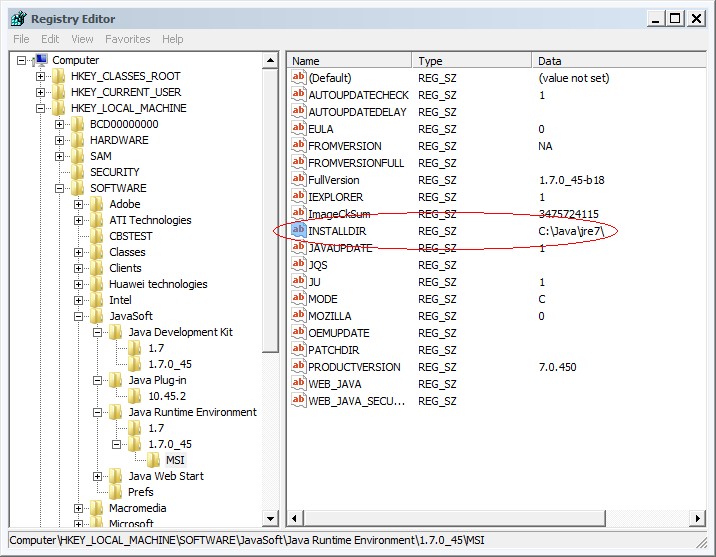Click the PRODUCTVERSION value icon

click(298, 366)
